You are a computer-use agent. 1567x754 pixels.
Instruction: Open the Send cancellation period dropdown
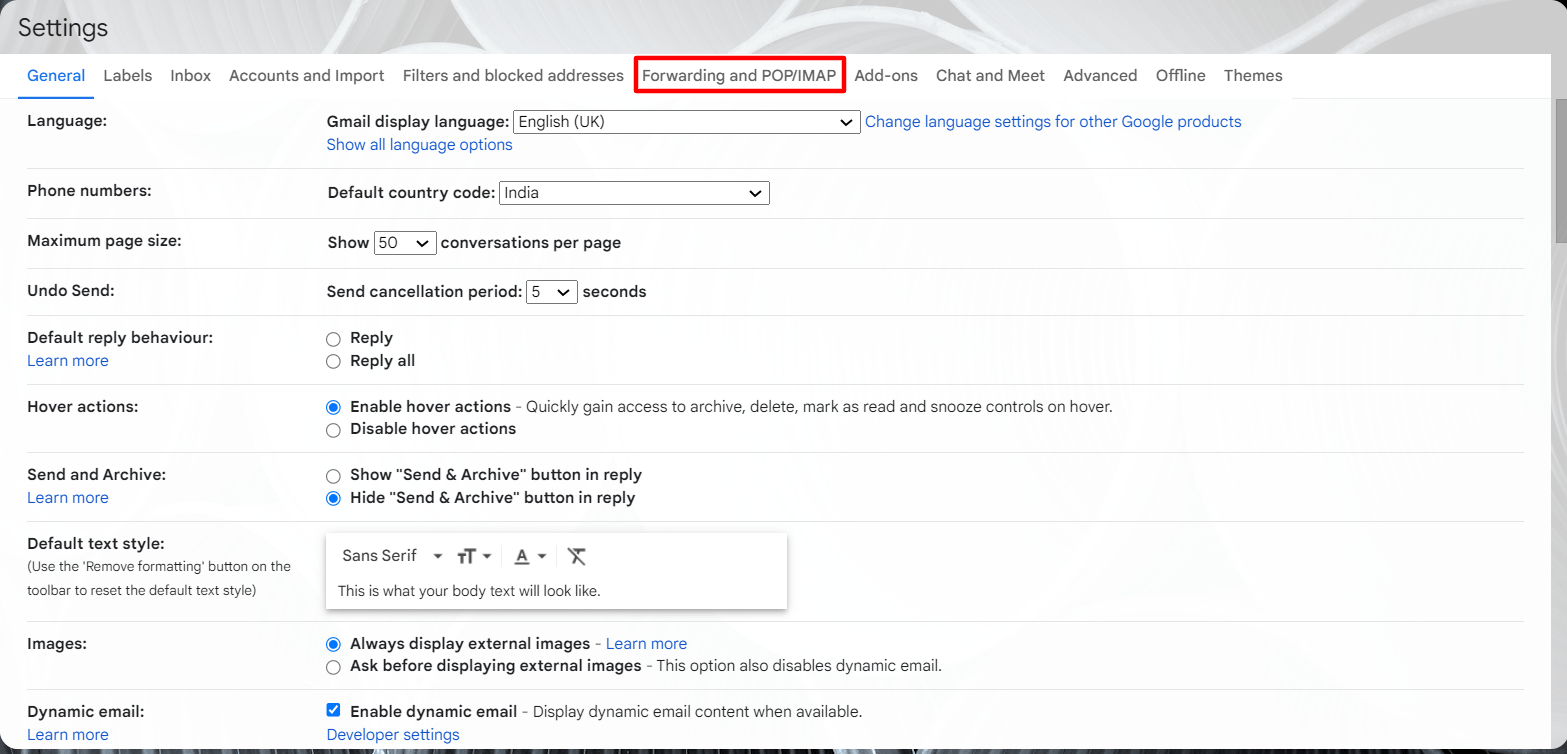[x=551, y=291]
